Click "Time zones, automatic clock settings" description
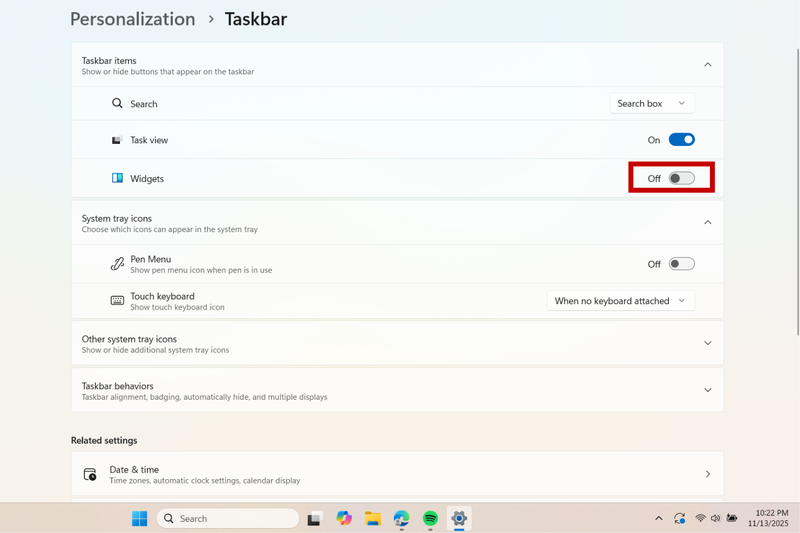 point(205,480)
